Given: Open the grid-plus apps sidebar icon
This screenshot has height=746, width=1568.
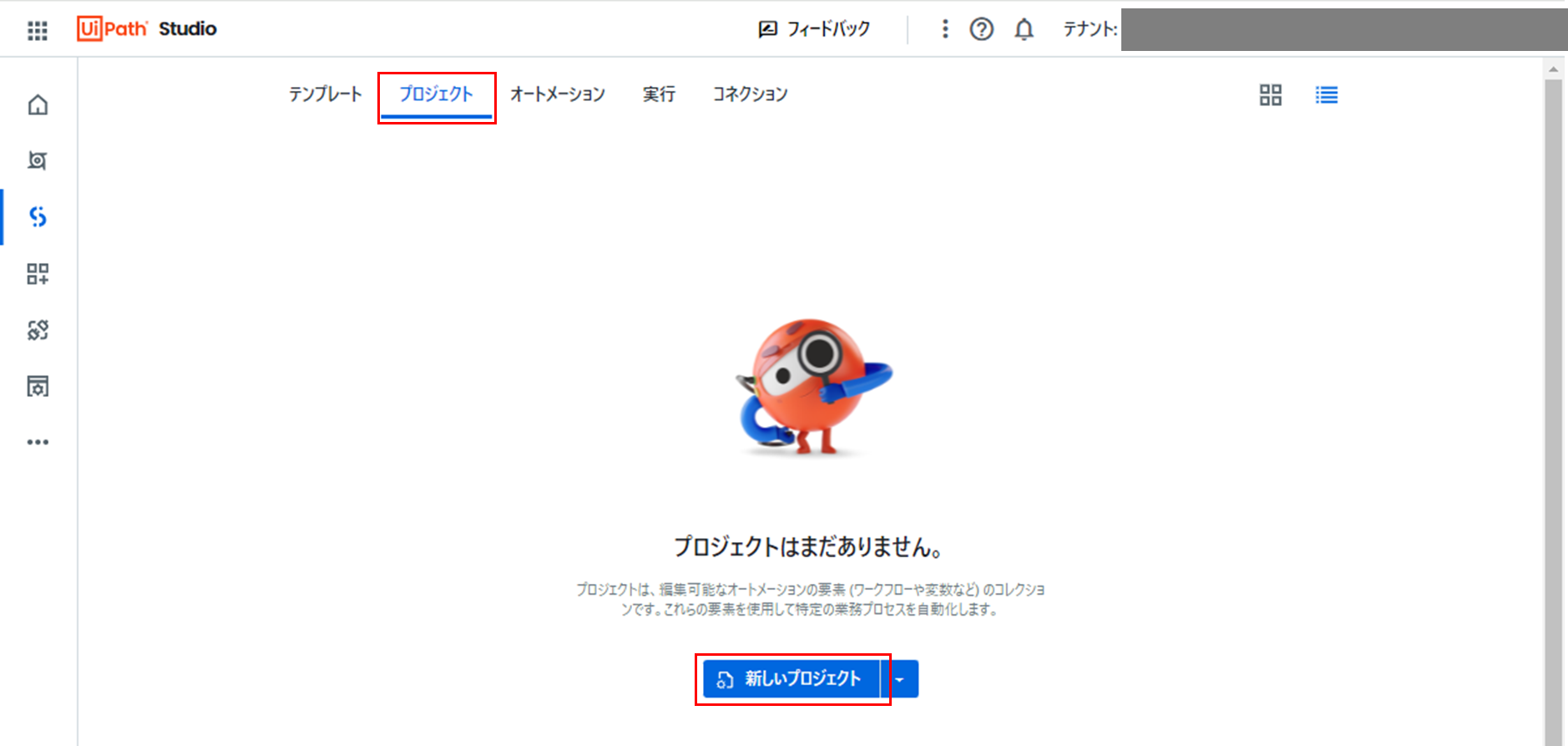Looking at the screenshot, I should click(38, 274).
